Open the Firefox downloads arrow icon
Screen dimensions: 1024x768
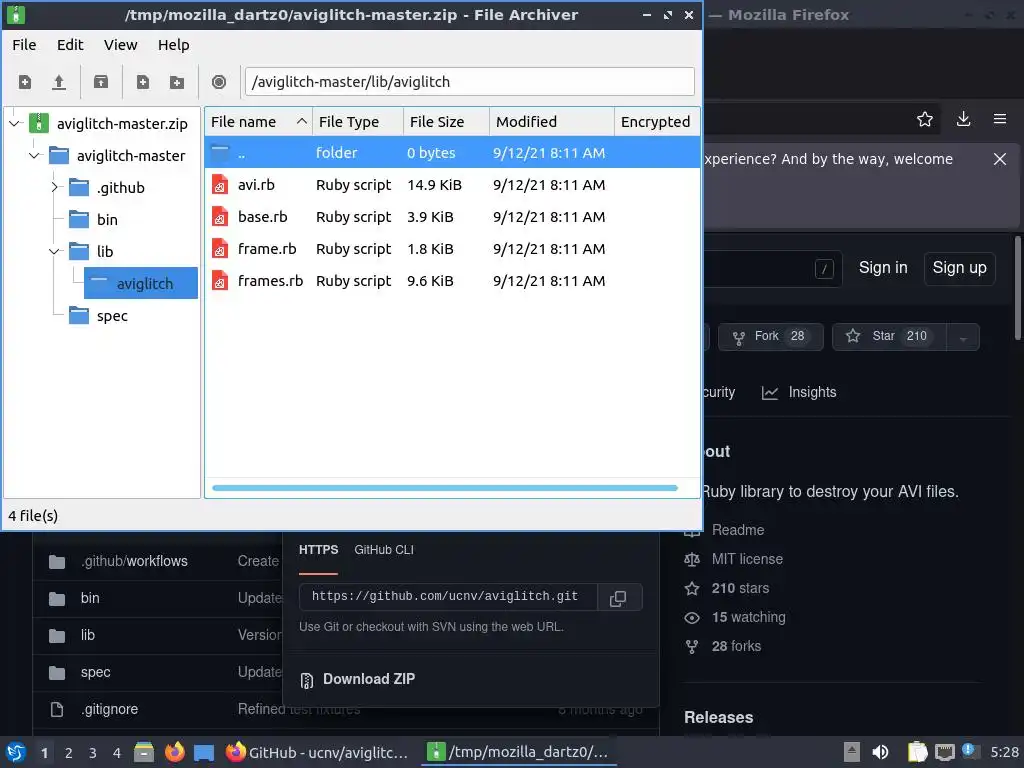[x=963, y=119]
